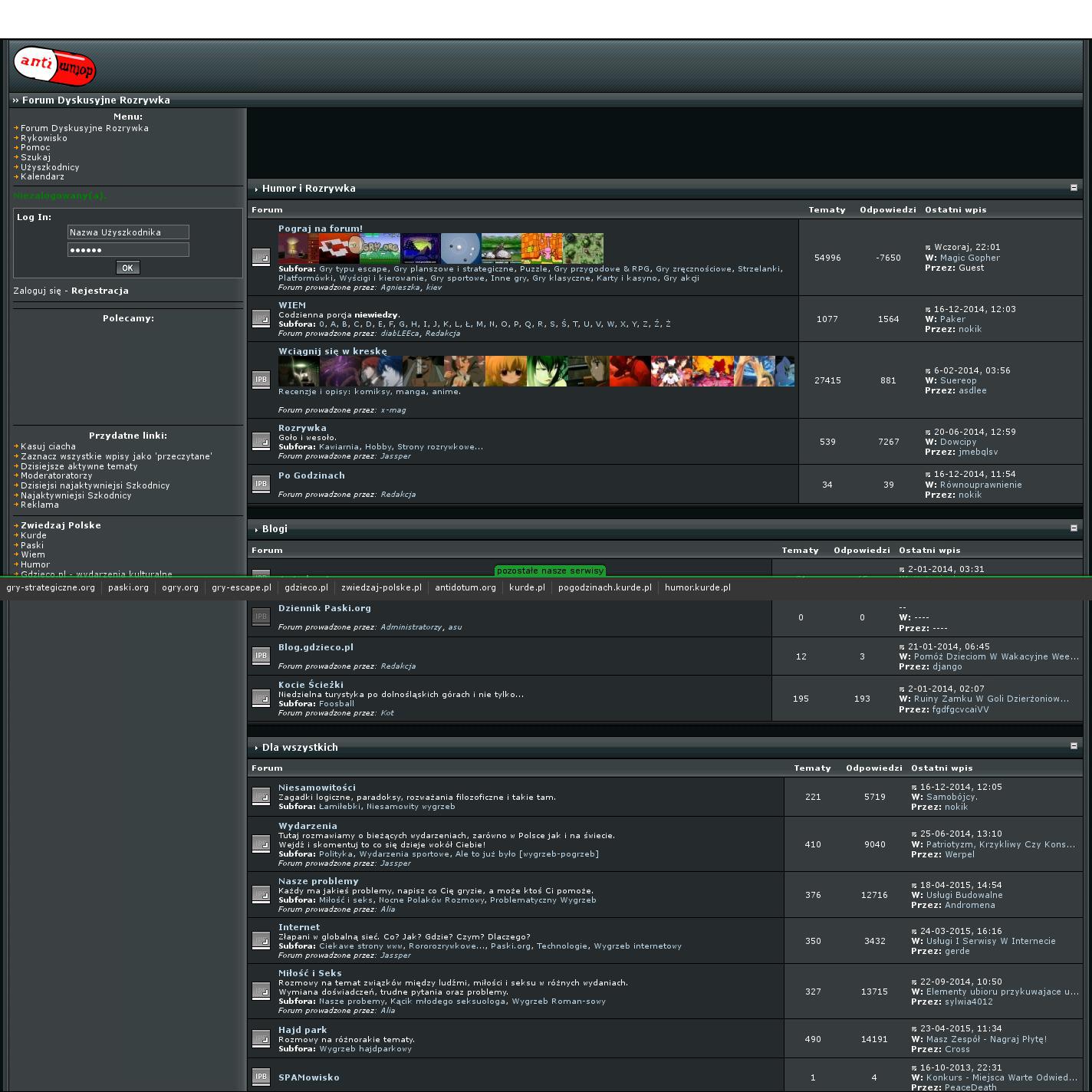Collapse the Dla wszystkich category

click(x=1074, y=746)
